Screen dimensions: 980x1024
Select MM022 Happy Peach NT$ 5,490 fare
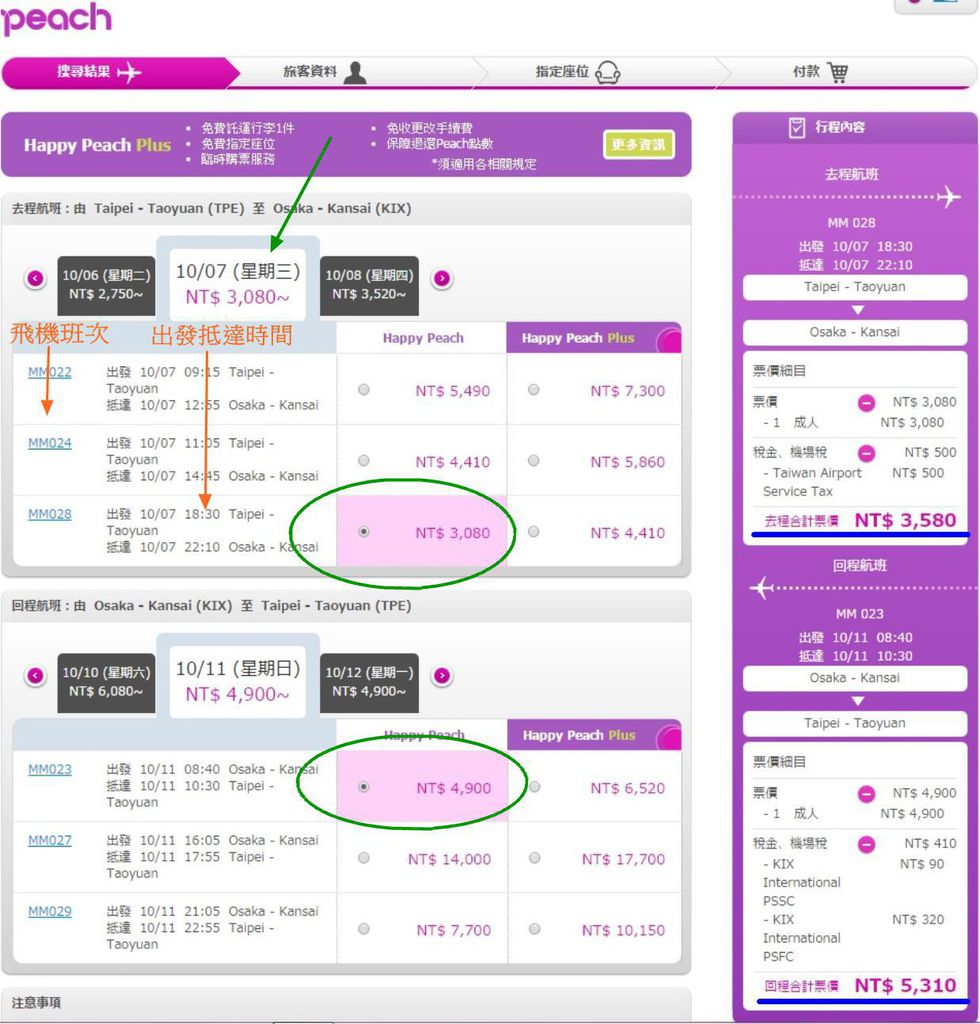(x=364, y=390)
